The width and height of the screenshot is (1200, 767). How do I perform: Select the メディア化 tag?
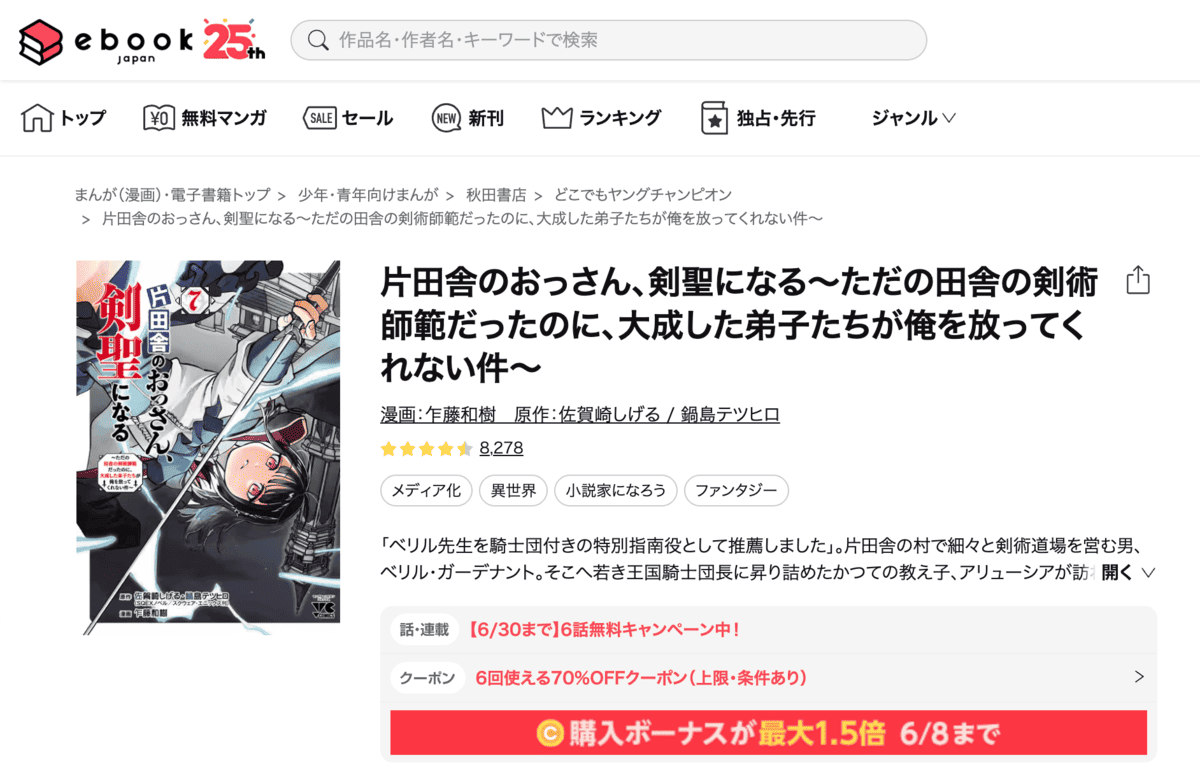tap(426, 491)
